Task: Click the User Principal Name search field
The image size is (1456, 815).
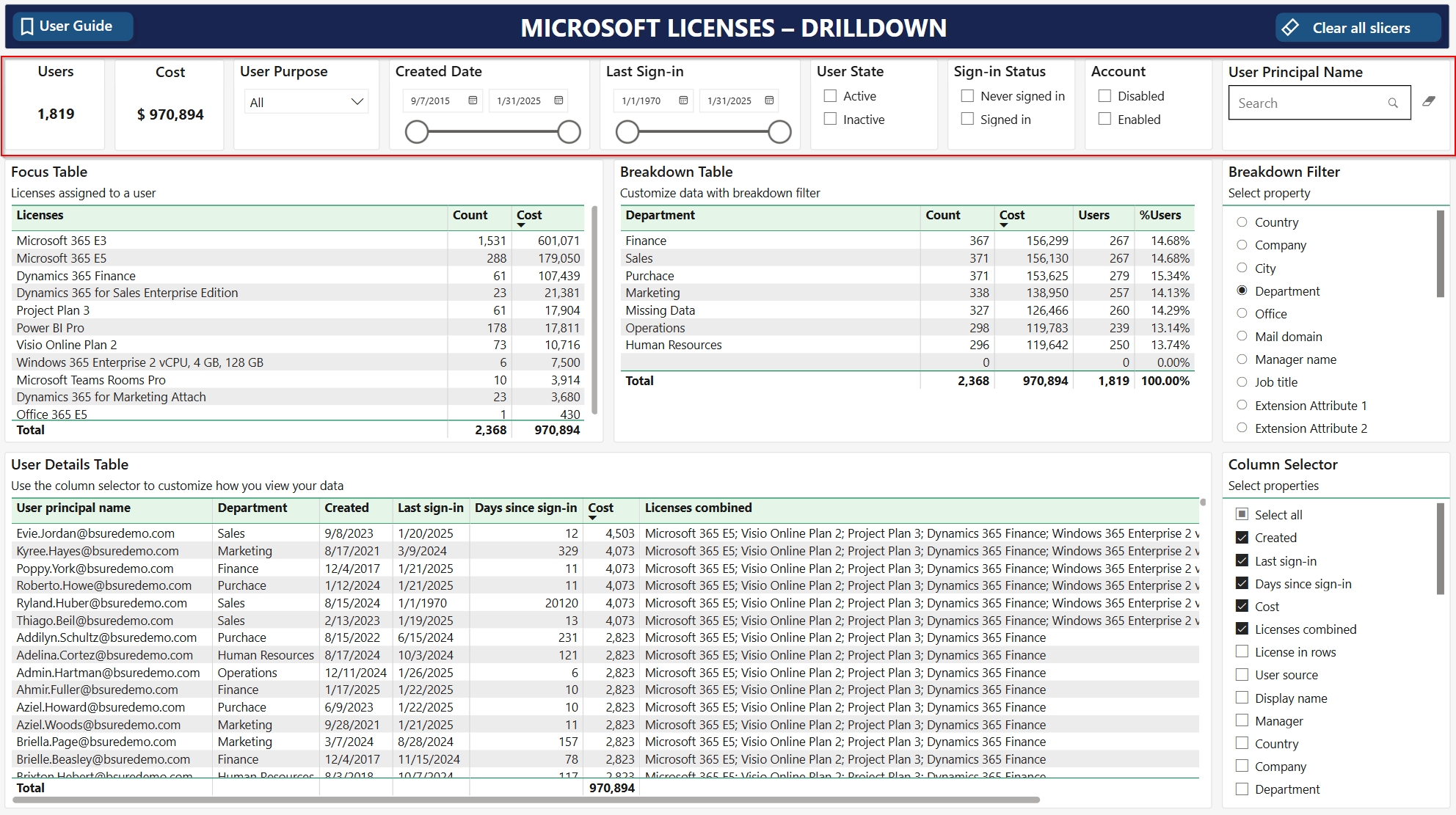Action: pyautogui.click(x=1308, y=103)
